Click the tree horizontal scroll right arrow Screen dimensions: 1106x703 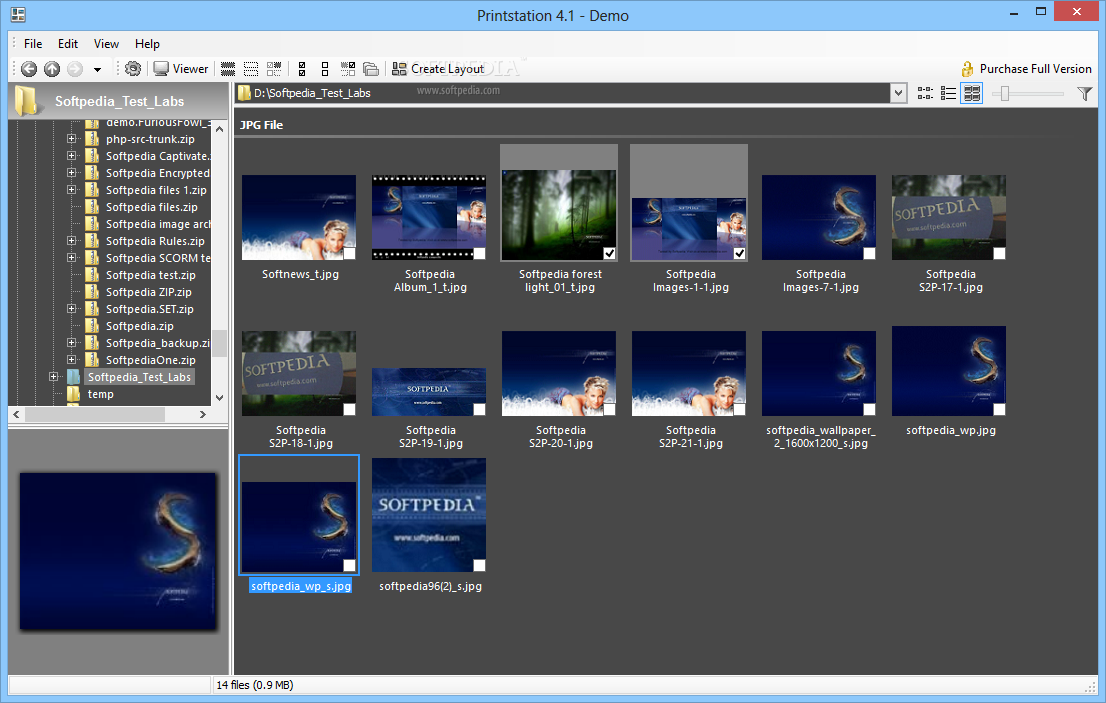[x=203, y=415]
